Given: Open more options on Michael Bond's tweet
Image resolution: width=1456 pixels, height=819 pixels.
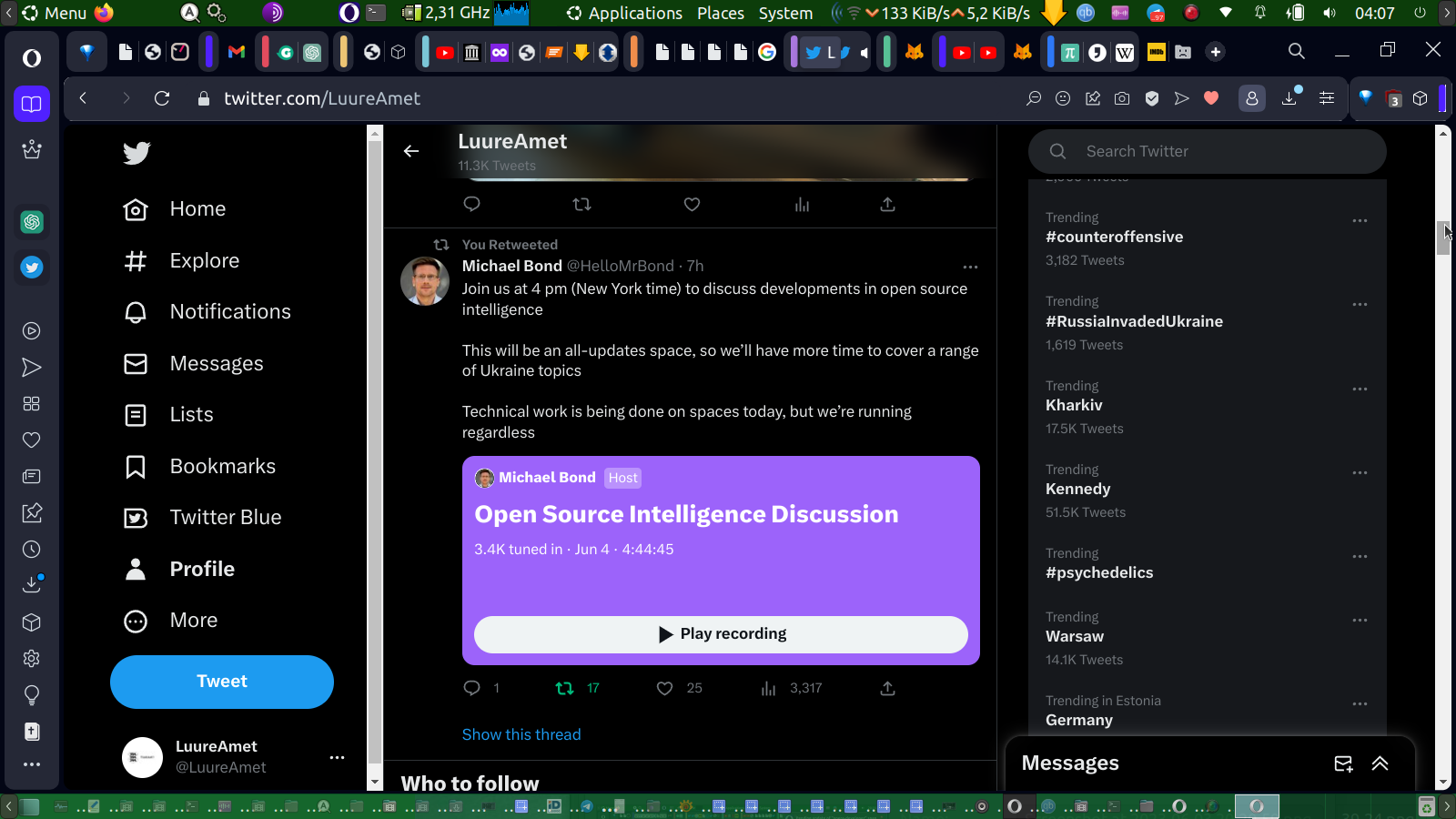Looking at the screenshot, I should pos(971,267).
